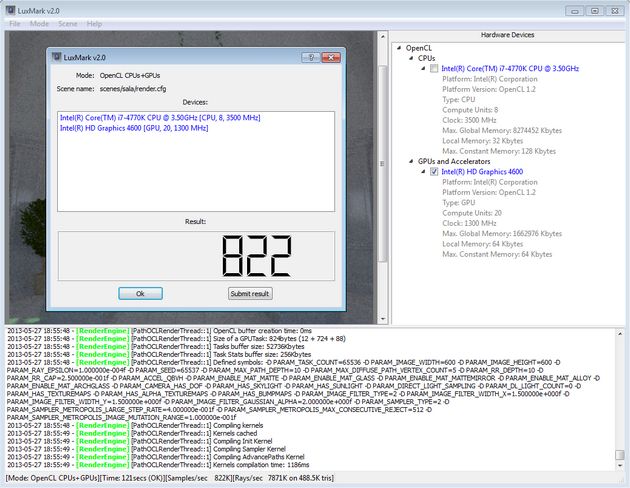Toggle the Intel HD Graphics 4600 checkbox

coord(434,172)
